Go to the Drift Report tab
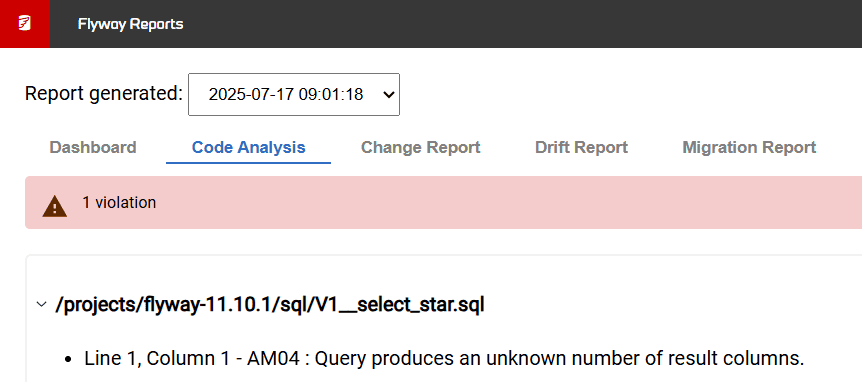Viewport: 862px width, 382px height. pyautogui.click(x=581, y=147)
